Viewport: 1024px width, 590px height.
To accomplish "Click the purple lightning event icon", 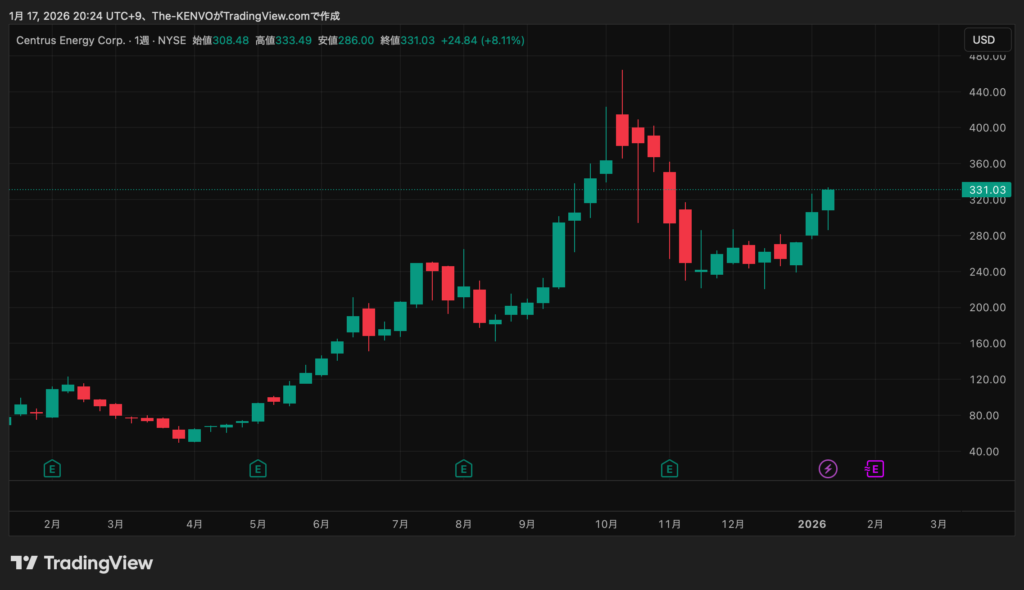I will tap(828, 468).
